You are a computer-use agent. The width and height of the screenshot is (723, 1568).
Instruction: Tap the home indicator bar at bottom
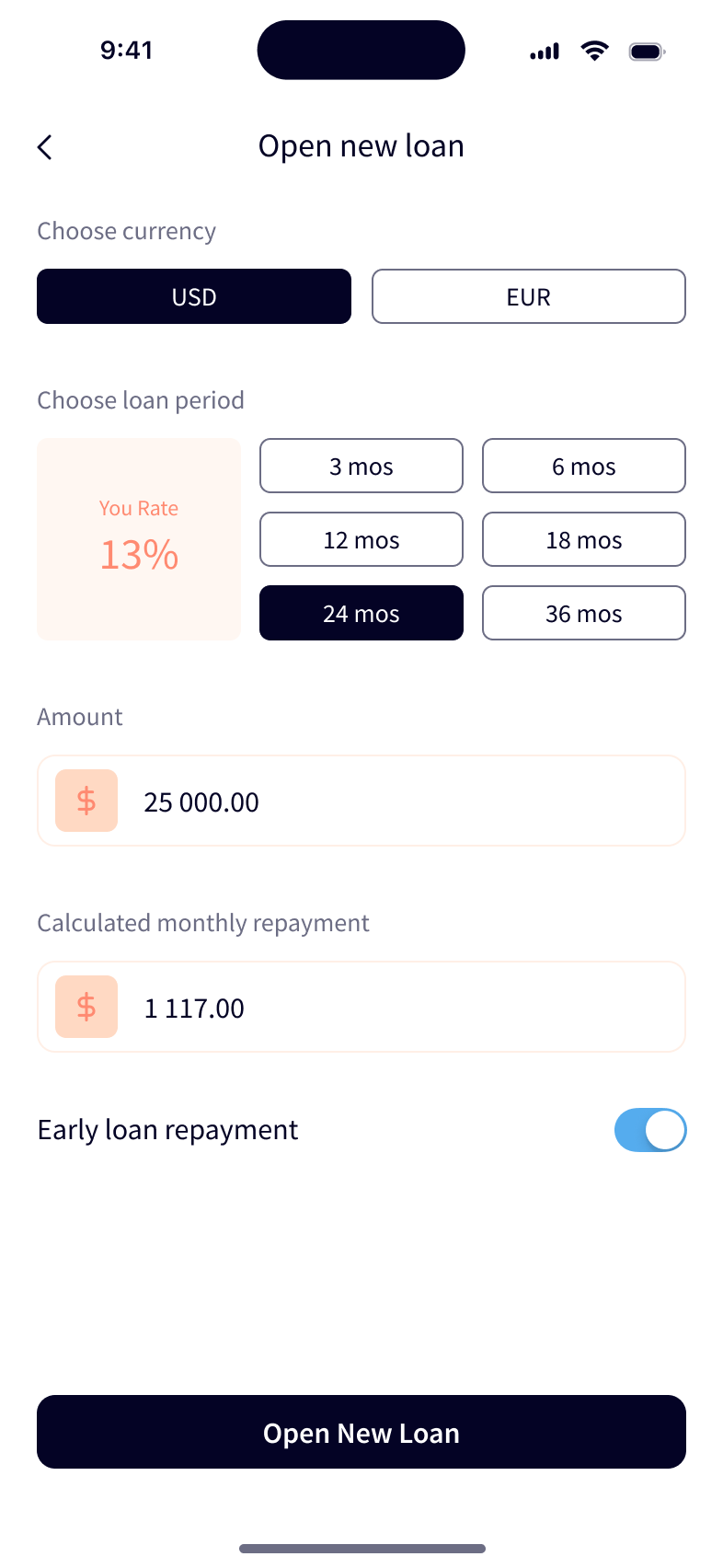tap(361, 1549)
